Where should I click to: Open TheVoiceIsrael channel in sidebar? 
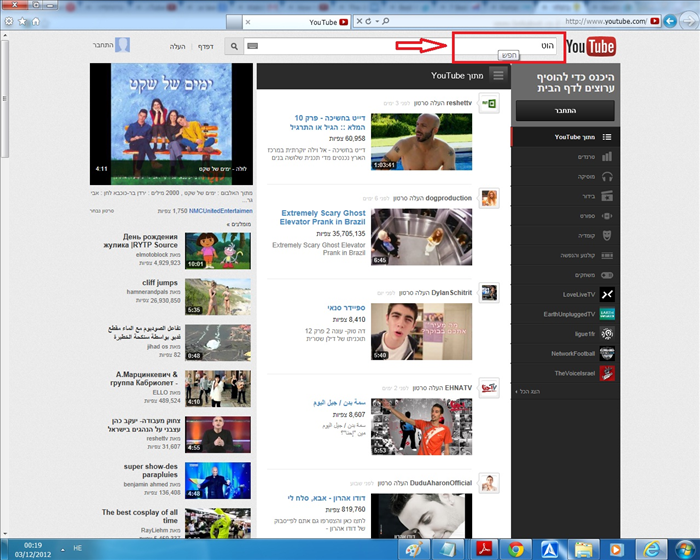coord(565,373)
